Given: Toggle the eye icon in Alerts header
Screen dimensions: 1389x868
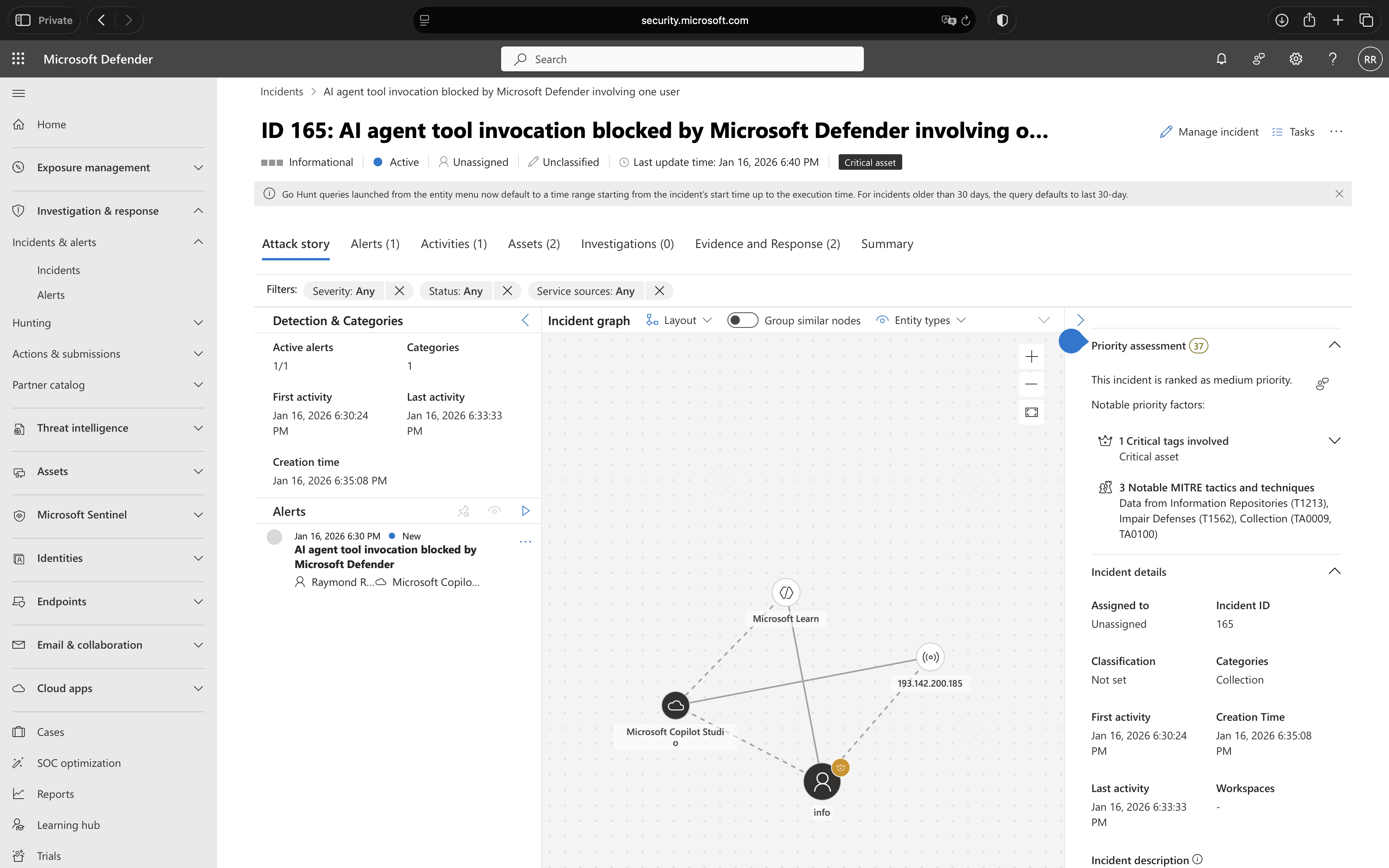Looking at the screenshot, I should pyautogui.click(x=494, y=511).
